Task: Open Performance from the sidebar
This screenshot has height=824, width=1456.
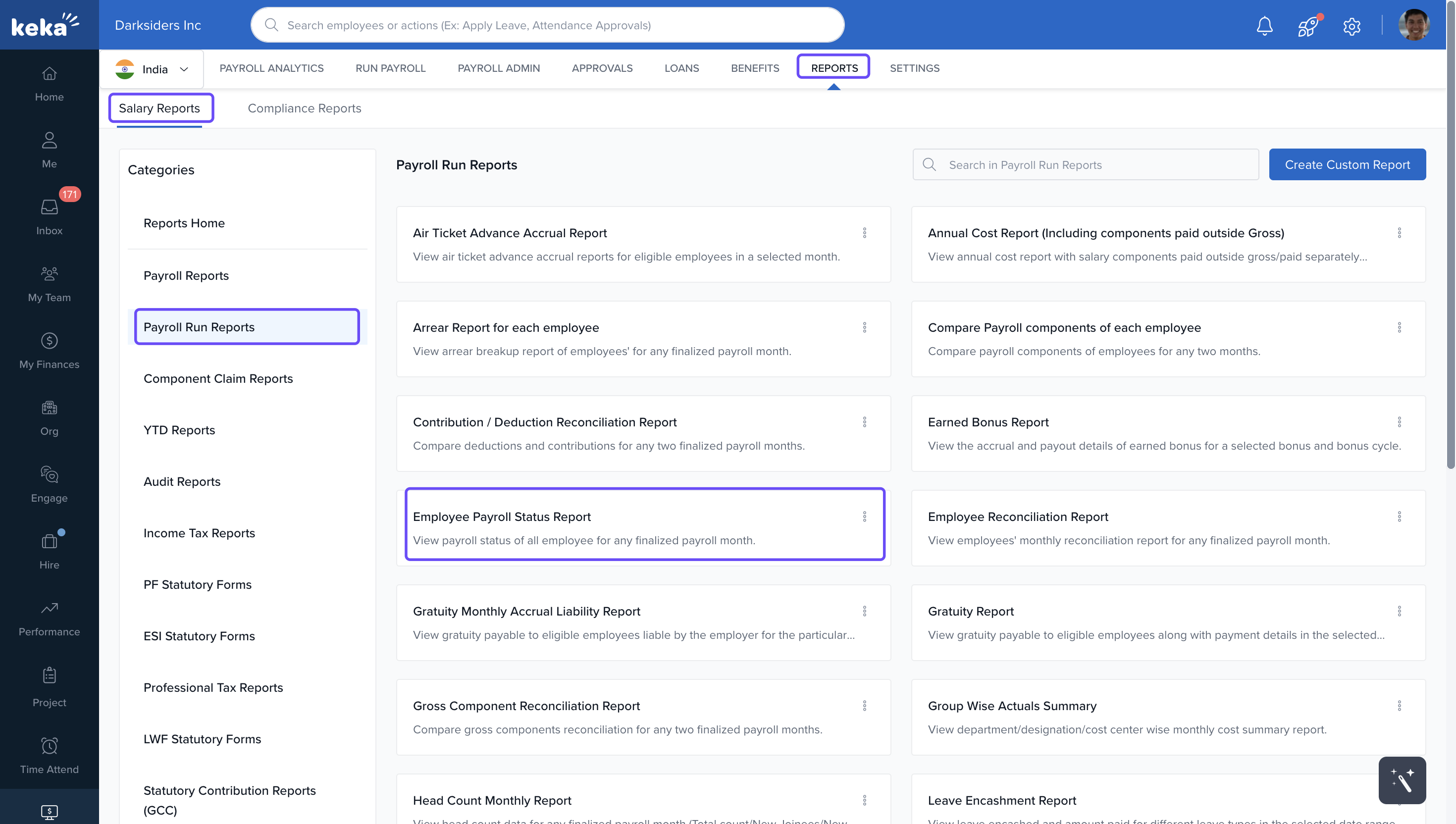Action: [49, 618]
